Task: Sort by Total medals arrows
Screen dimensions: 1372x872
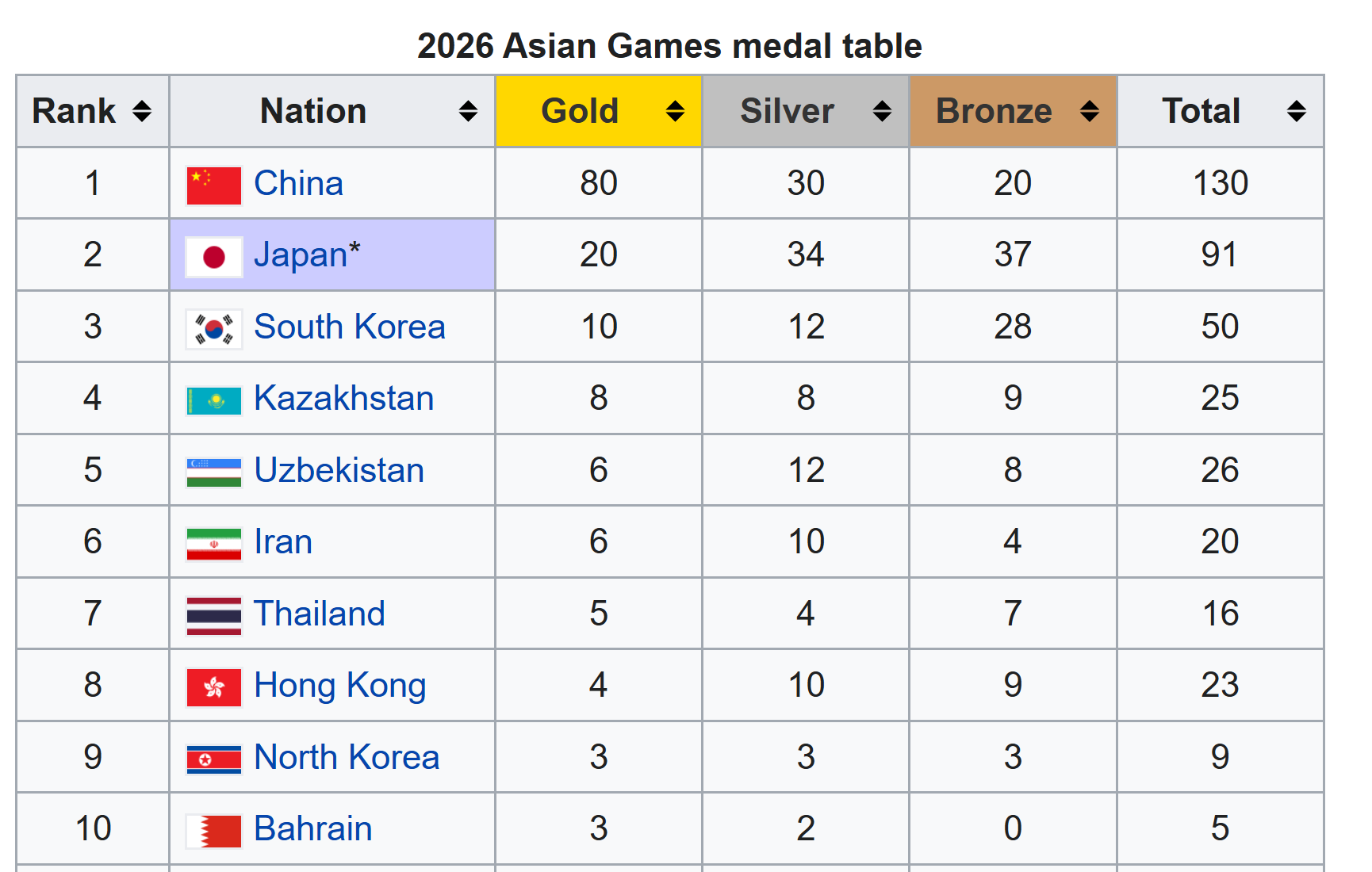Action: coord(1297,111)
